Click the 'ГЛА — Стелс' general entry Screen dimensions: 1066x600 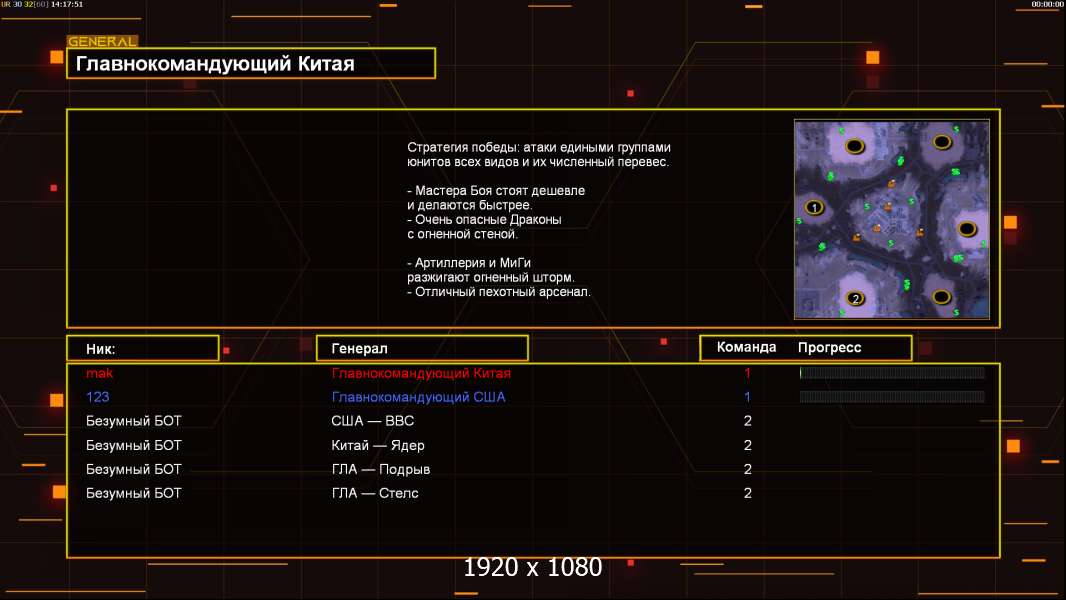[375, 493]
